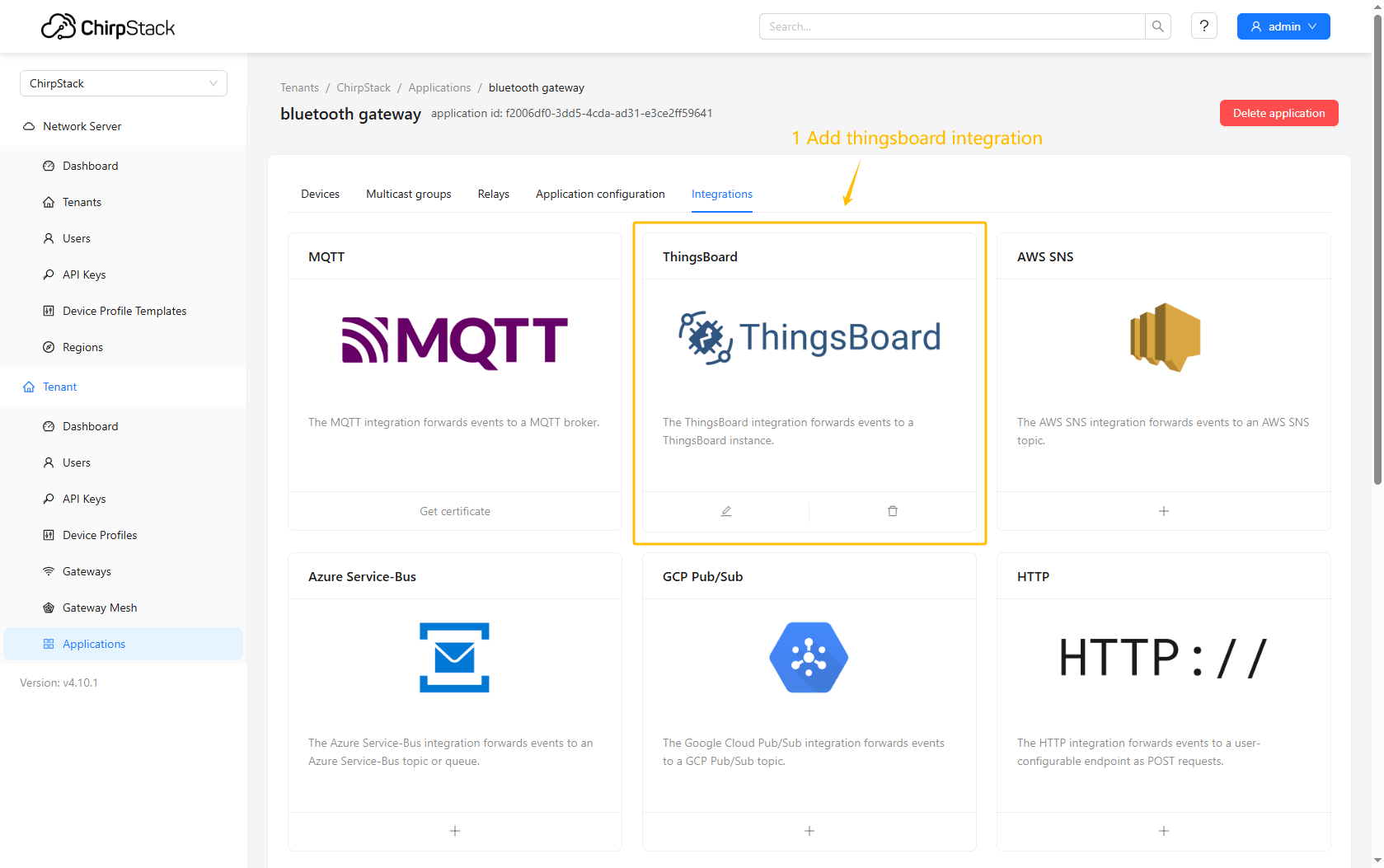Image resolution: width=1384 pixels, height=868 pixels.
Task: Switch to the Devices tab
Action: [320, 194]
